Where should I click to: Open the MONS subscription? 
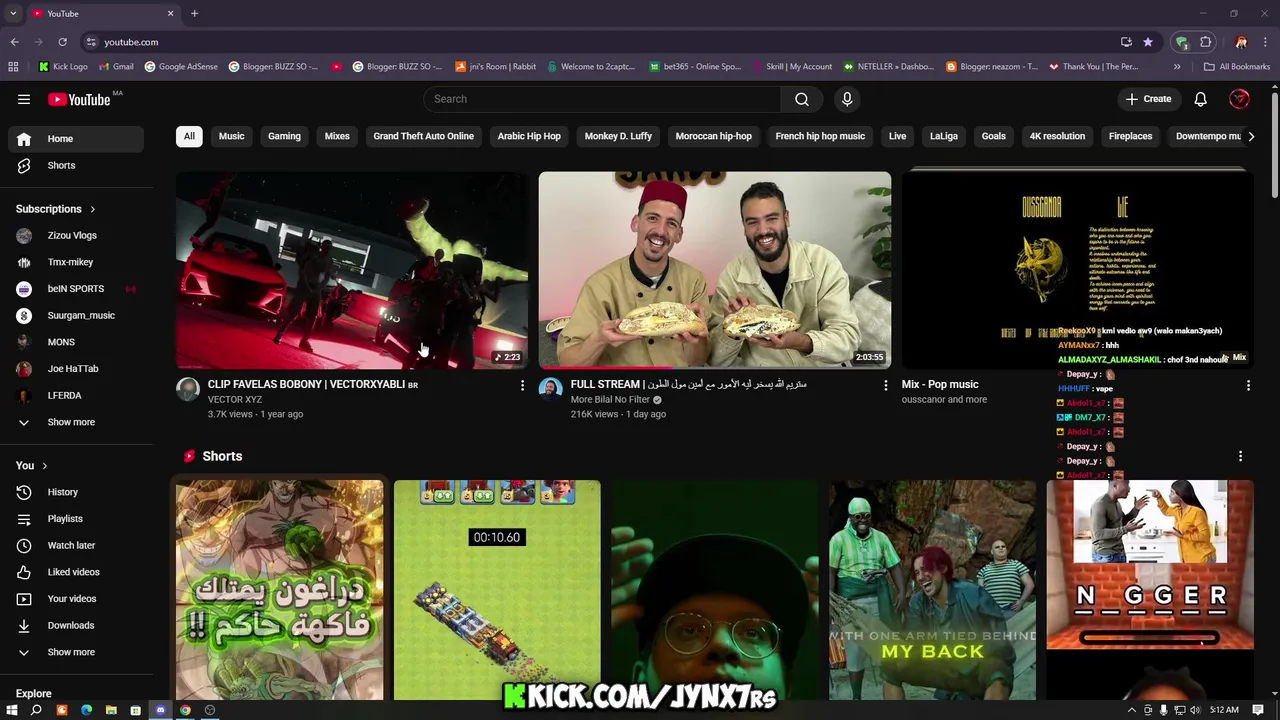click(78, 342)
